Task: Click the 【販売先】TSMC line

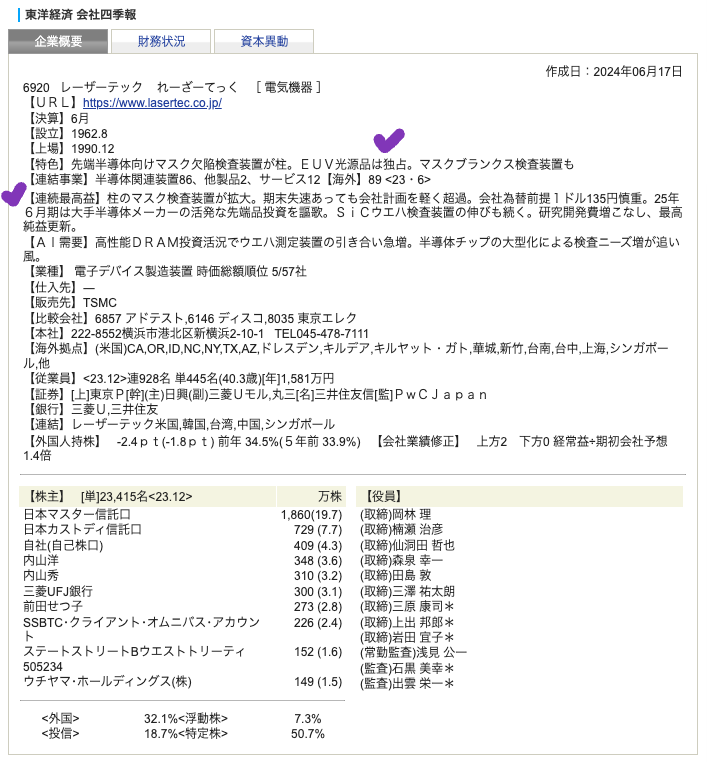Action: (x=70, y=303)
